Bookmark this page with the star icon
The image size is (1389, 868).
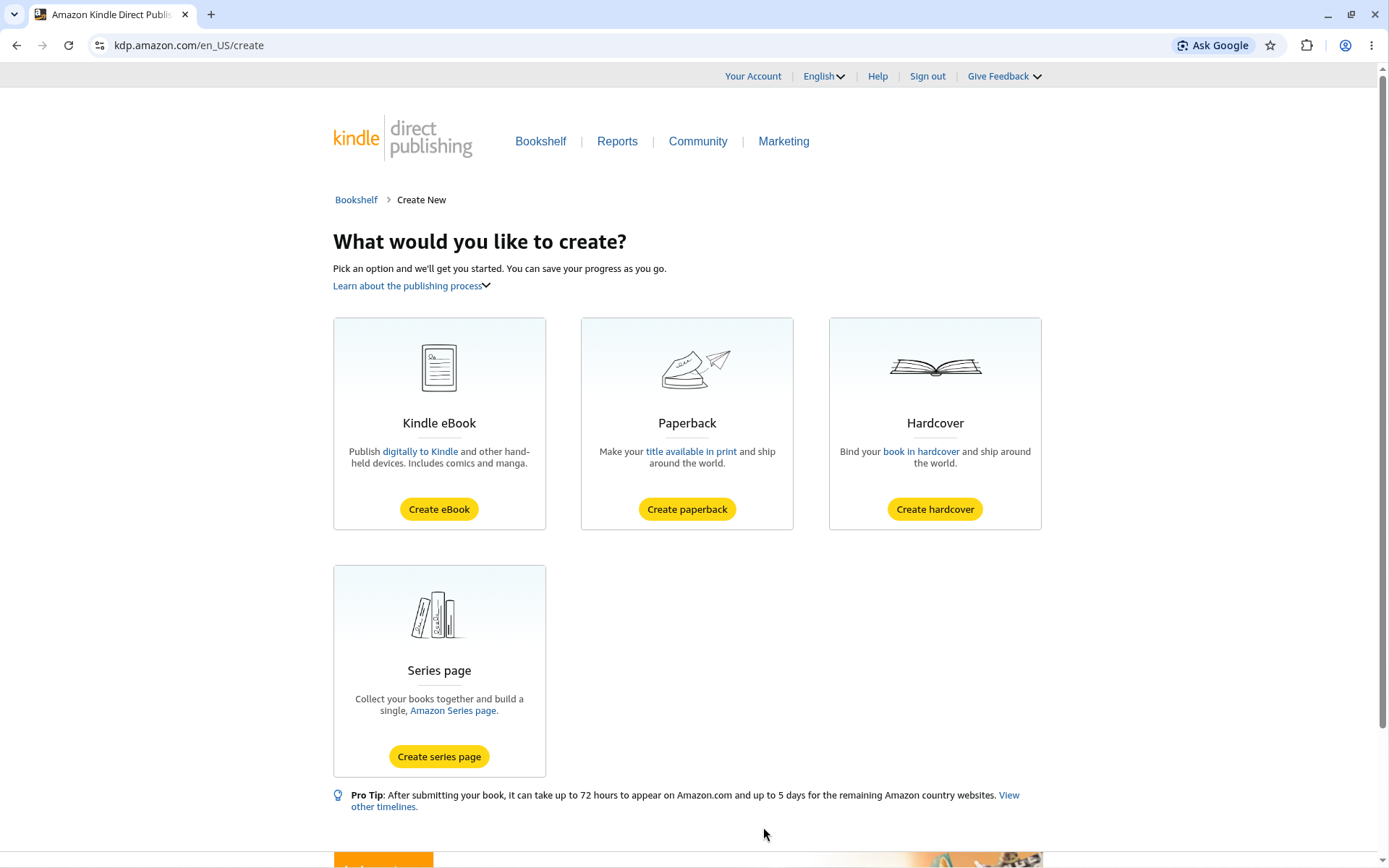pyautogui.click(x=1270, y=46)
